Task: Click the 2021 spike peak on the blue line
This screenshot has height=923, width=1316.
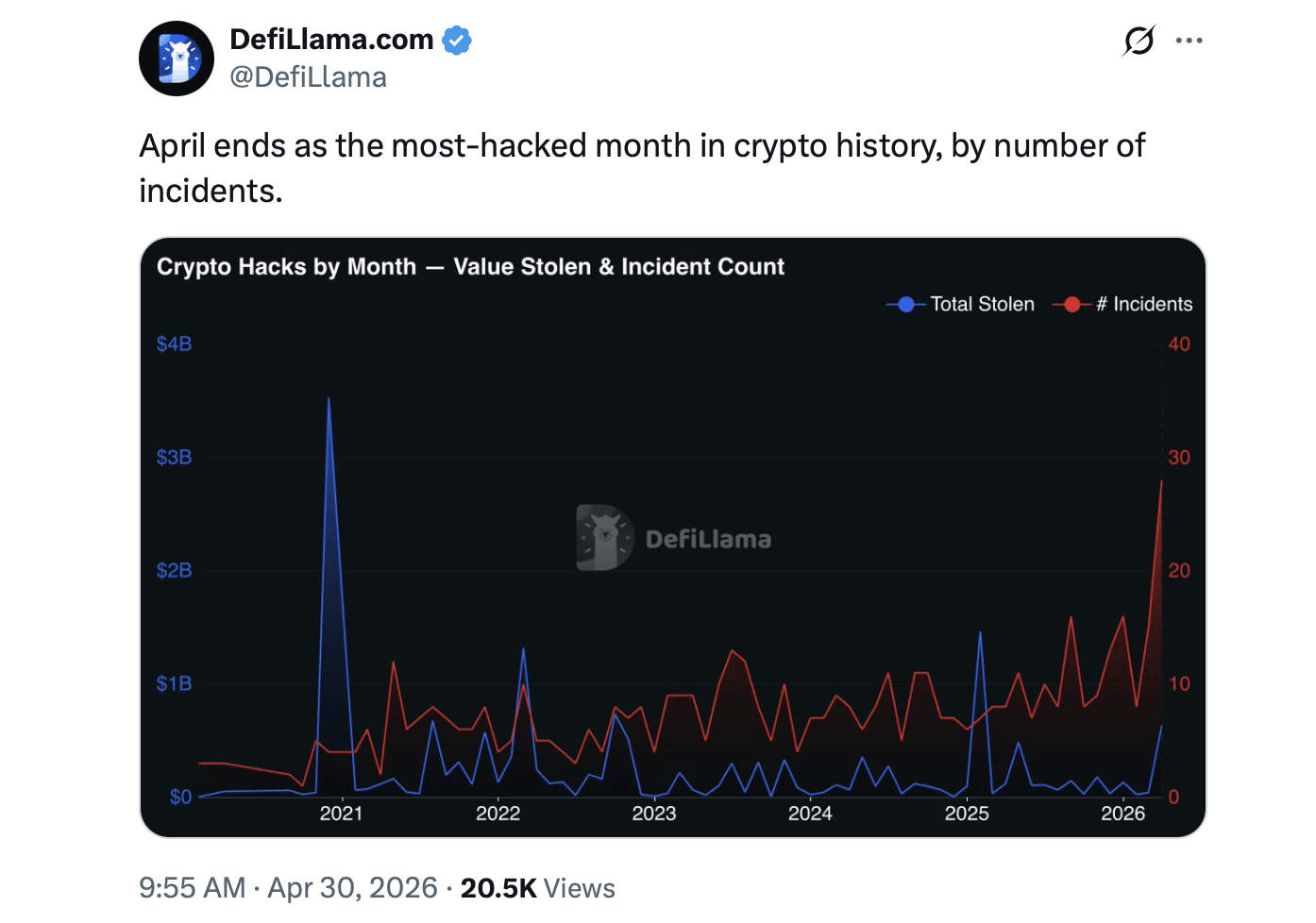Action: pos(328,400)
